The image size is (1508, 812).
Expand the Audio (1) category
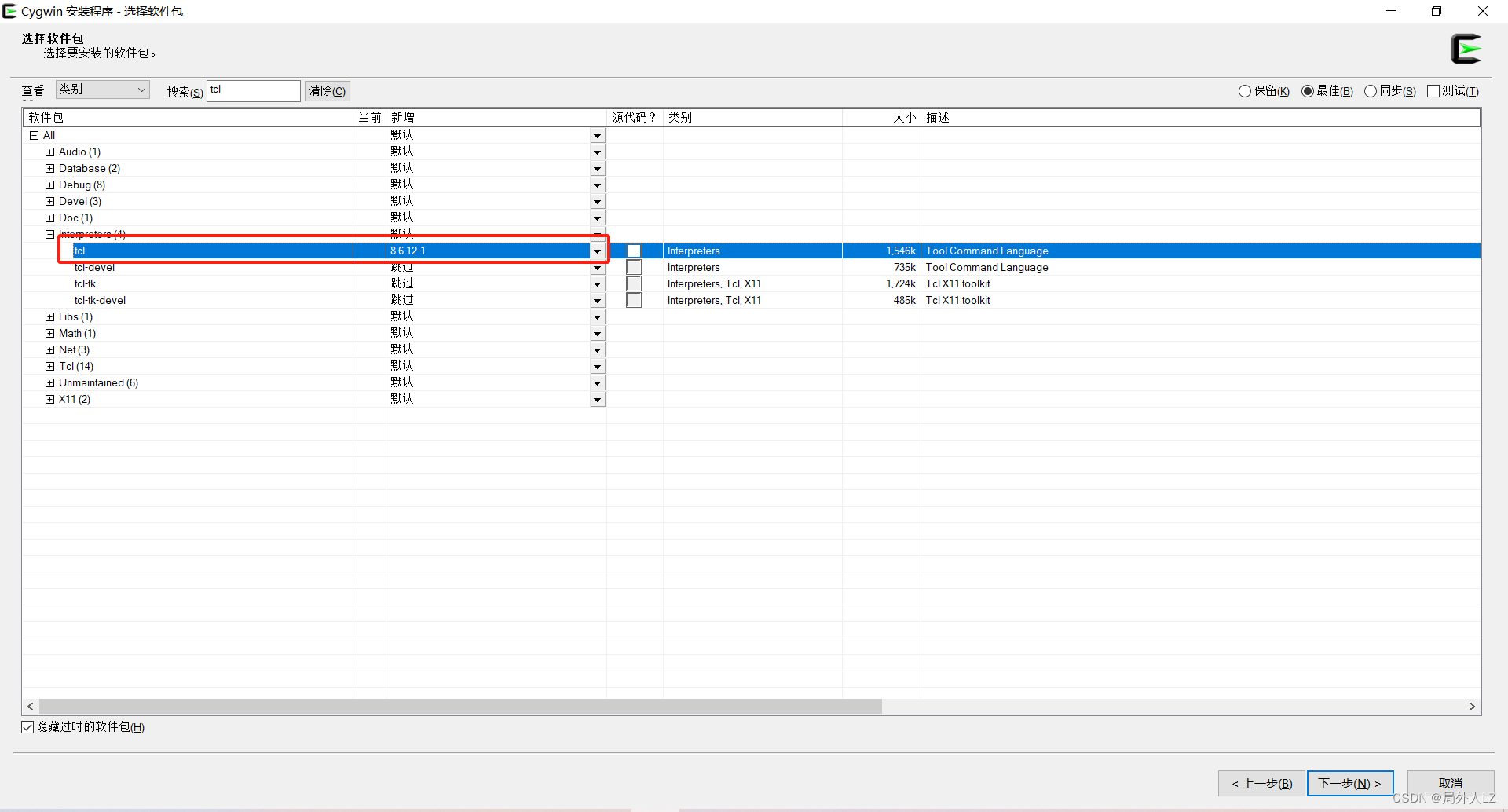pyautogui.click(x=50, y=152)
